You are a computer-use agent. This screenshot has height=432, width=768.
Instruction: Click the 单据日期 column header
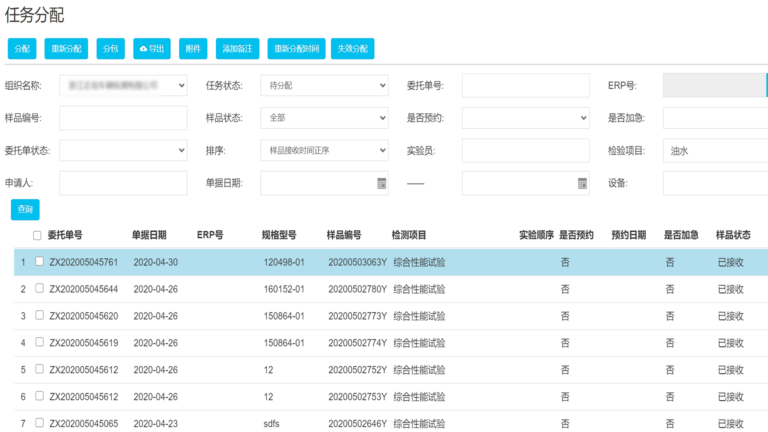[149, 236]
